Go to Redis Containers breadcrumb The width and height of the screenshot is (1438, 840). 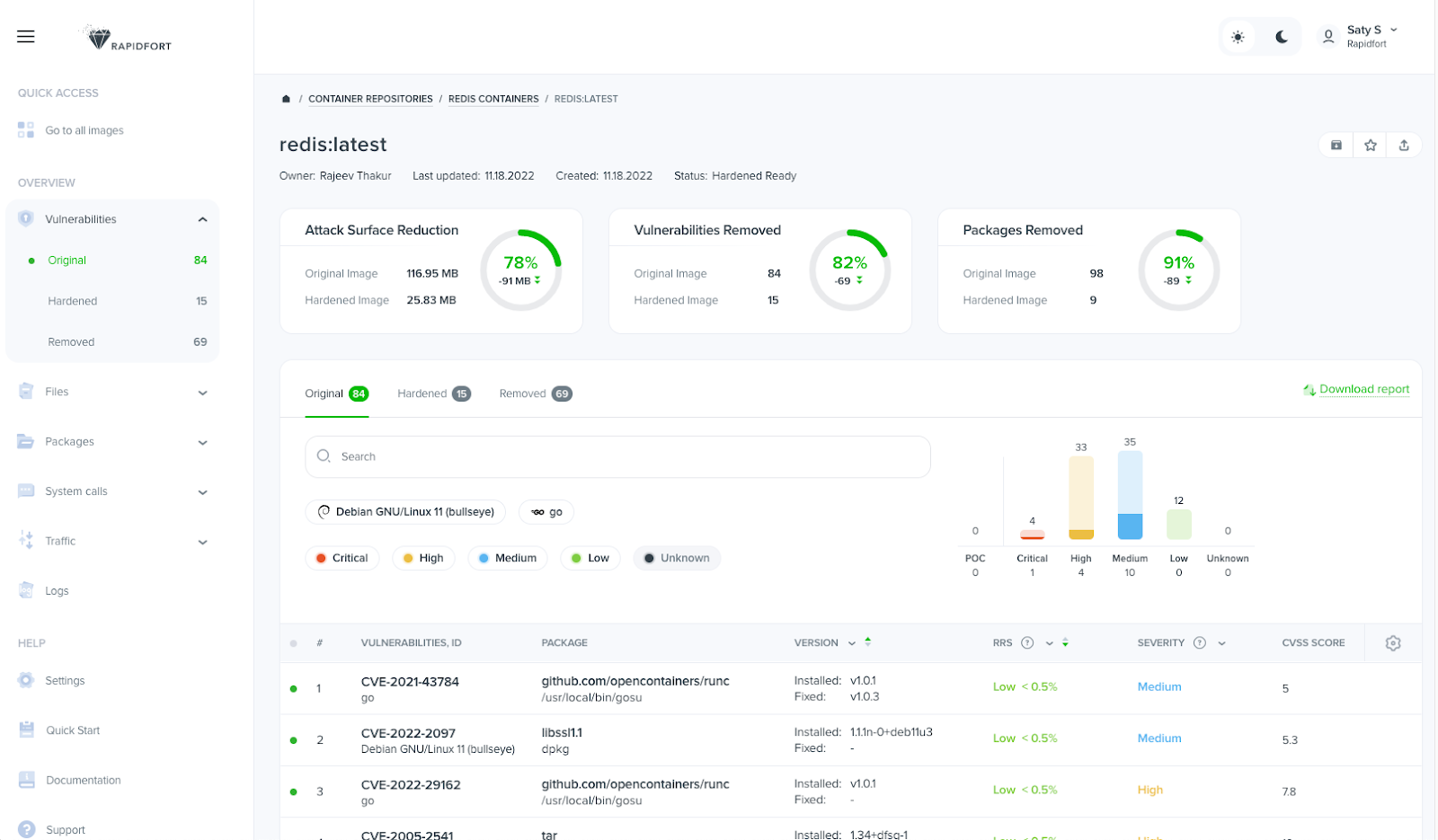(x=493, y=99)
